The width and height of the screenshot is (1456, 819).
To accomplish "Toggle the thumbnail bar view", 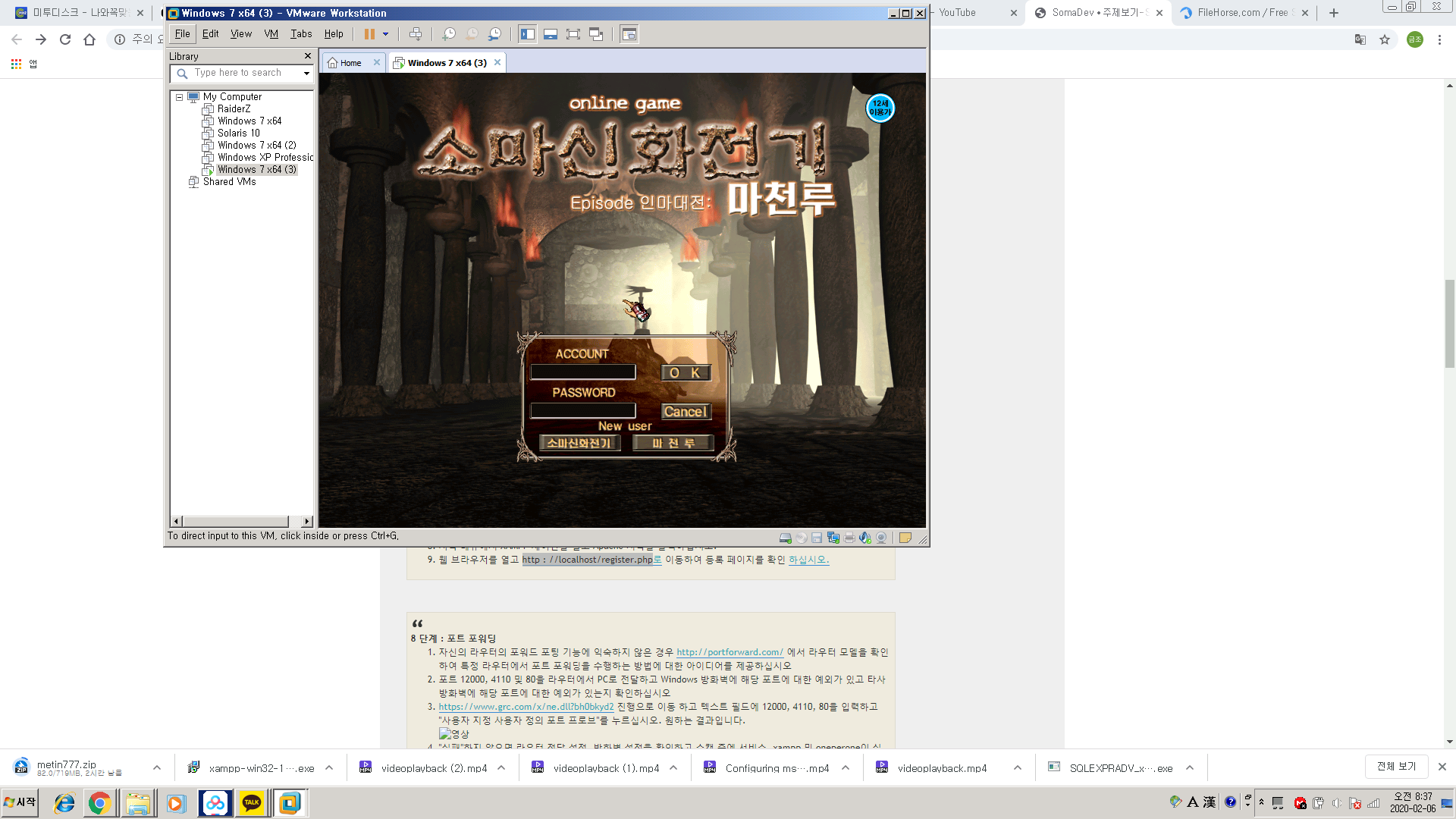I will [x=550, y=34].
